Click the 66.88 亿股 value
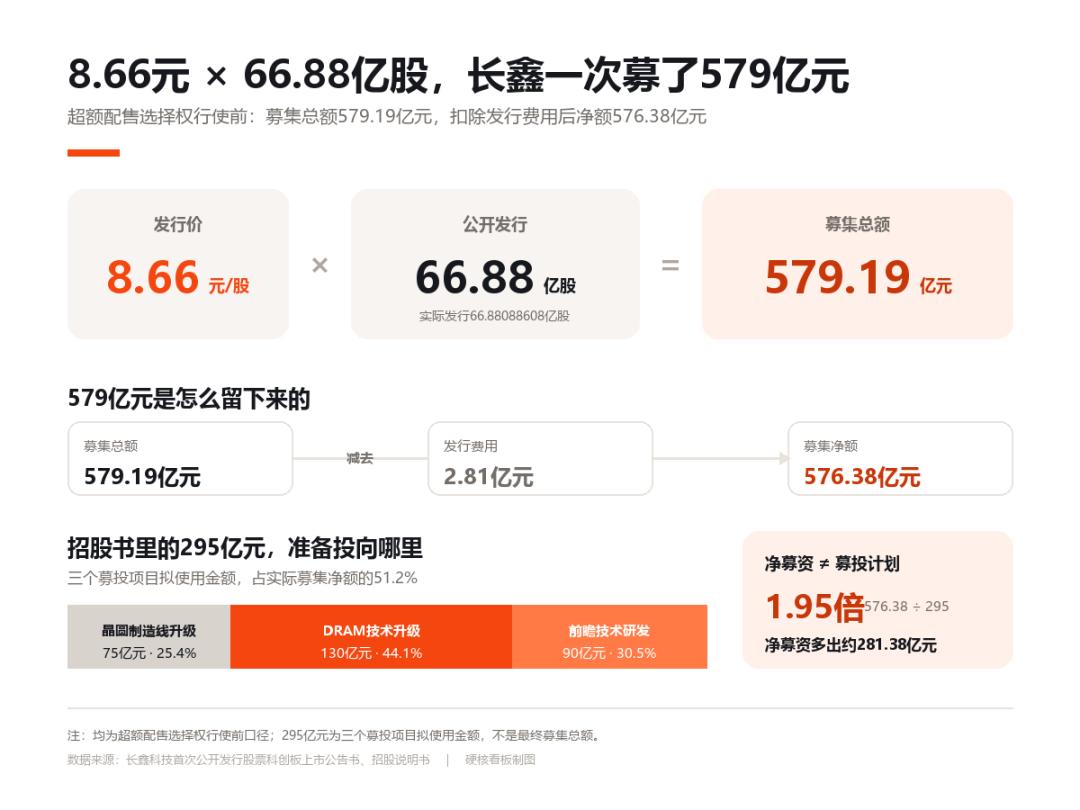The height and width of the screenshot is (810, 1080). (495, 278)
